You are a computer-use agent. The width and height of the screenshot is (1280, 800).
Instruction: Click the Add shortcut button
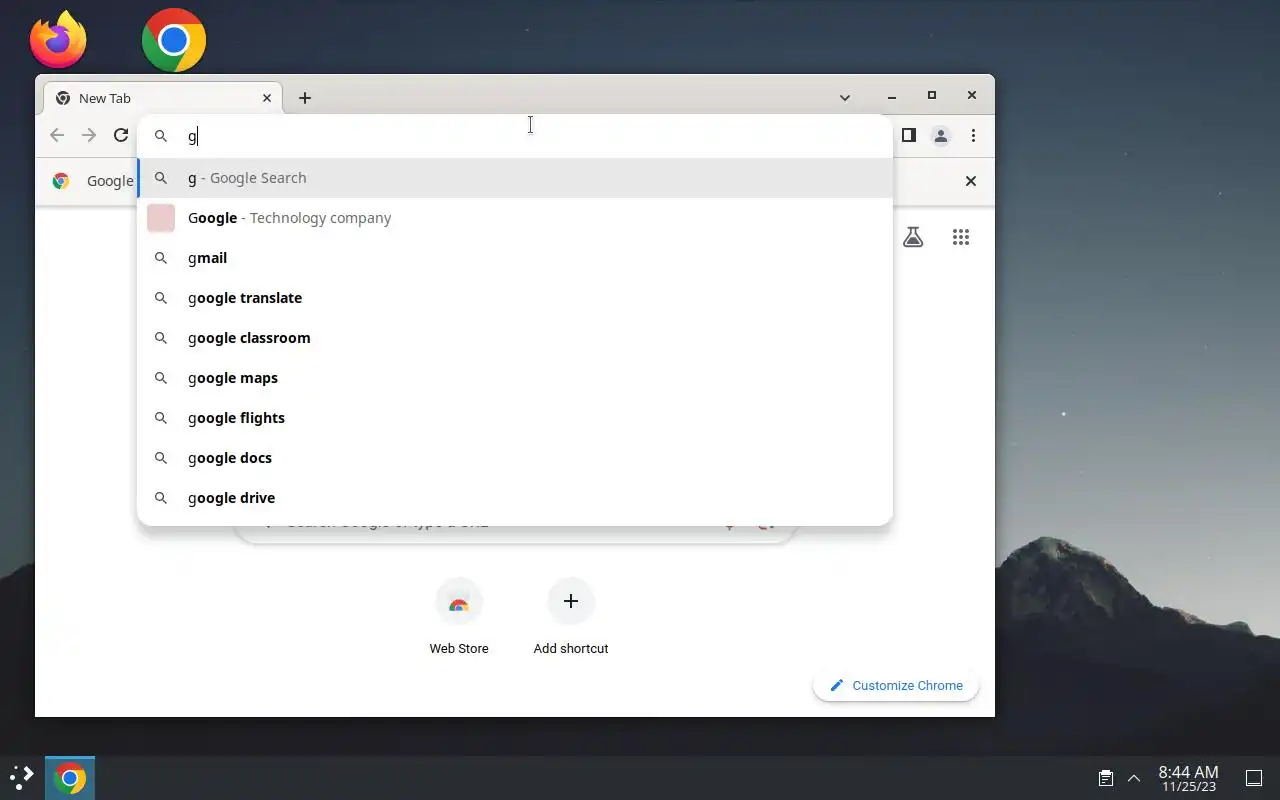(571, 617)
